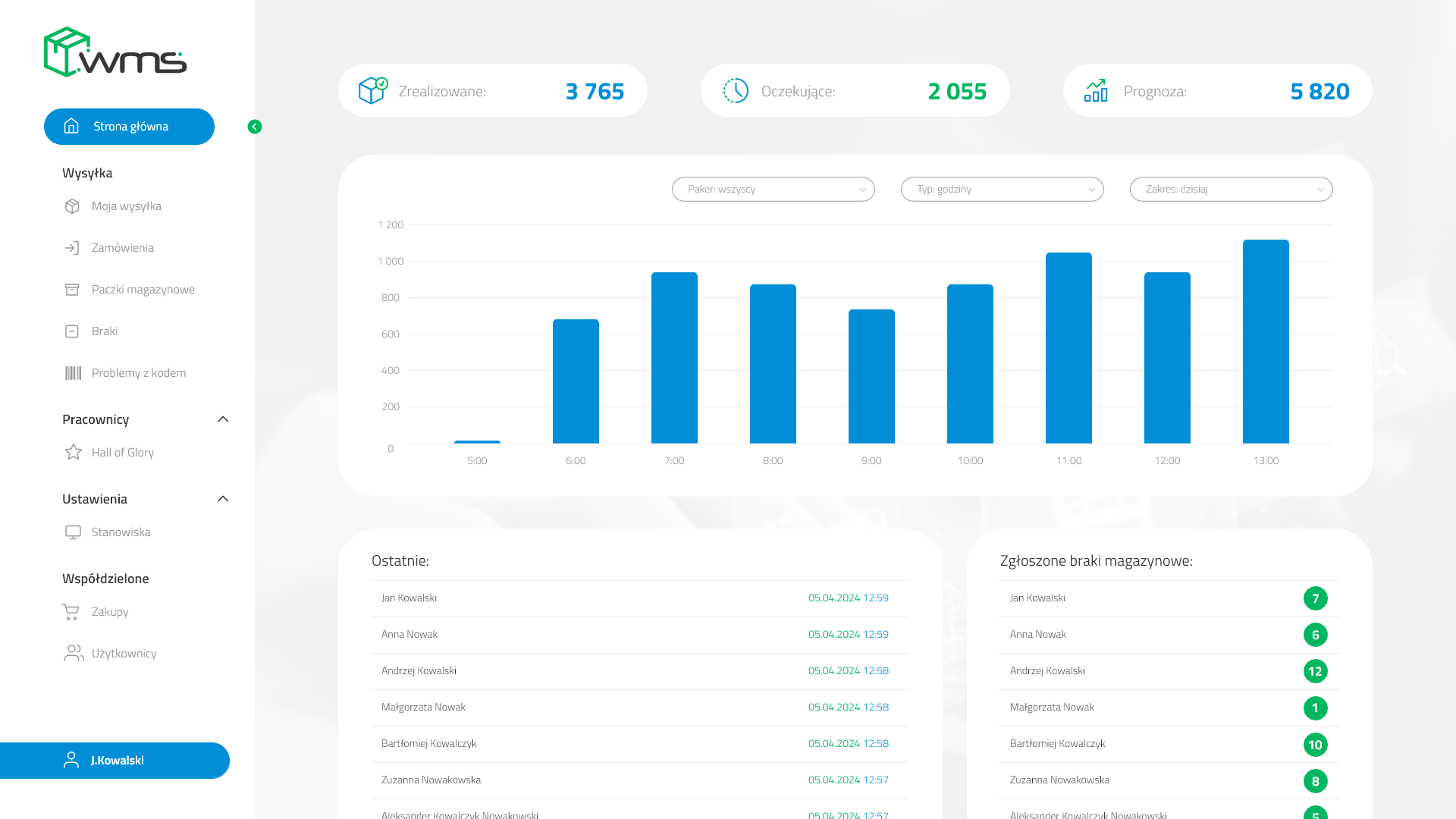Open the Zakres: dzisiaj dropdown
This screenshot has height=819, width=1456.
[x=1232, y=190]
